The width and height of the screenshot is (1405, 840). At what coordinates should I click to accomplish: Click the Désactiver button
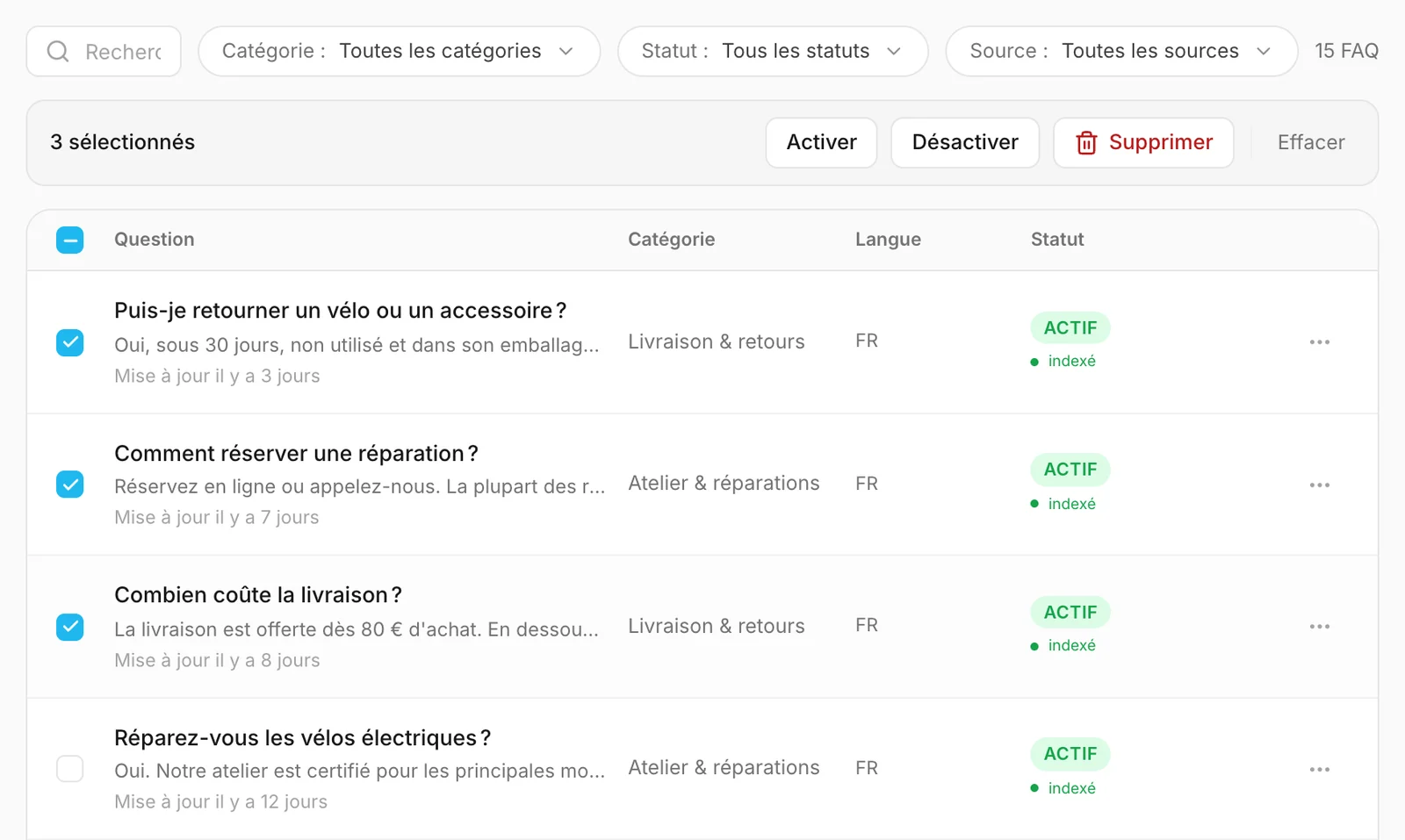(x=965, y=142)
